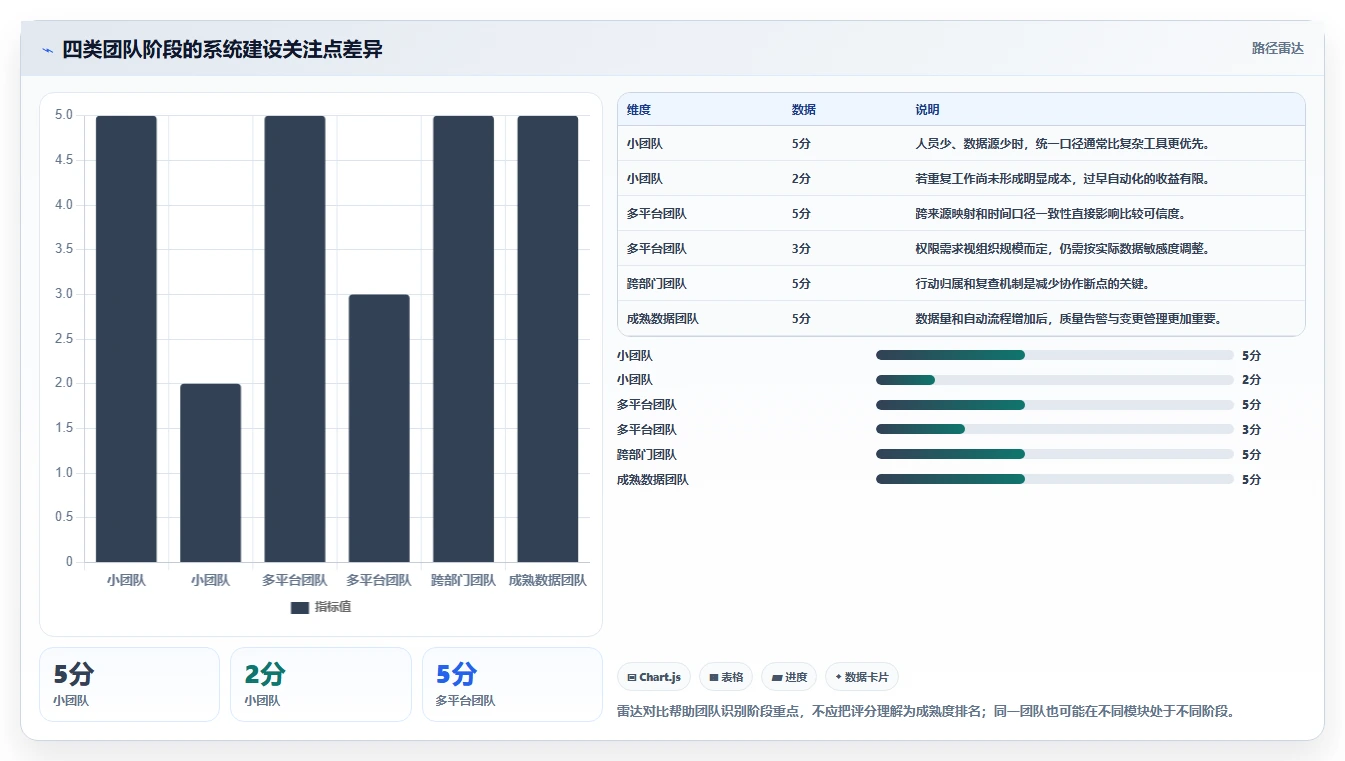This screenshot has width=1345, height=761.
Task: Click the Chart.js tag
Action: coord(654,677)
